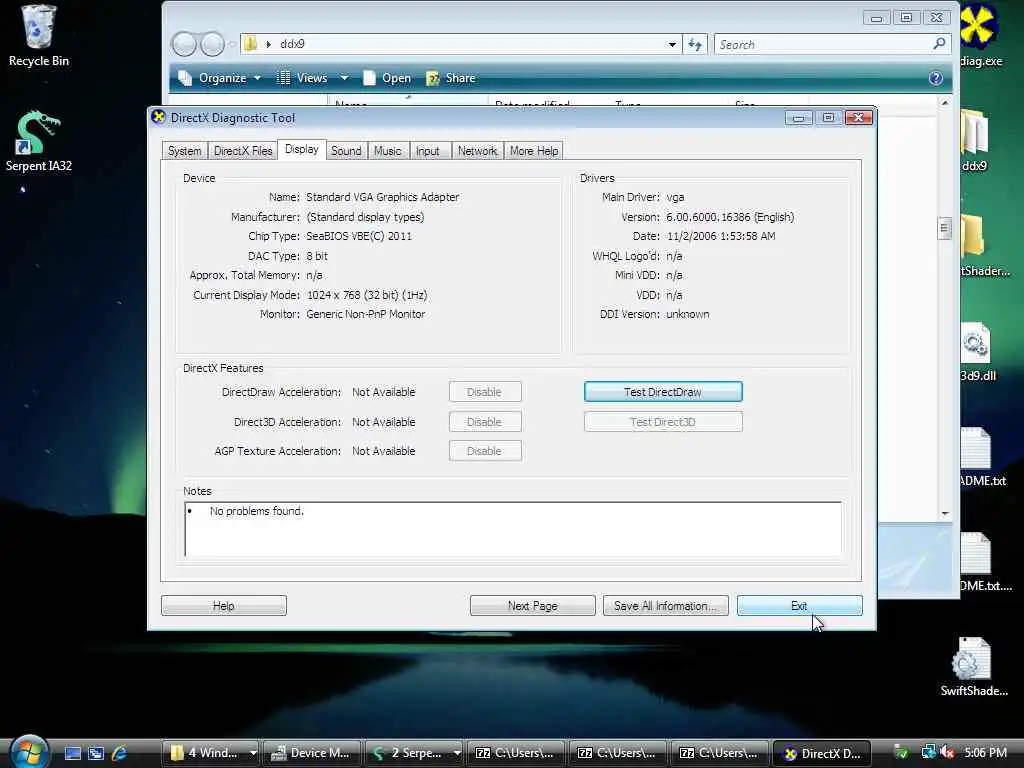1024x768 pixels.
Task: Select the SwiftShader config file icon on desktop
Action: [x=974, y=666]
